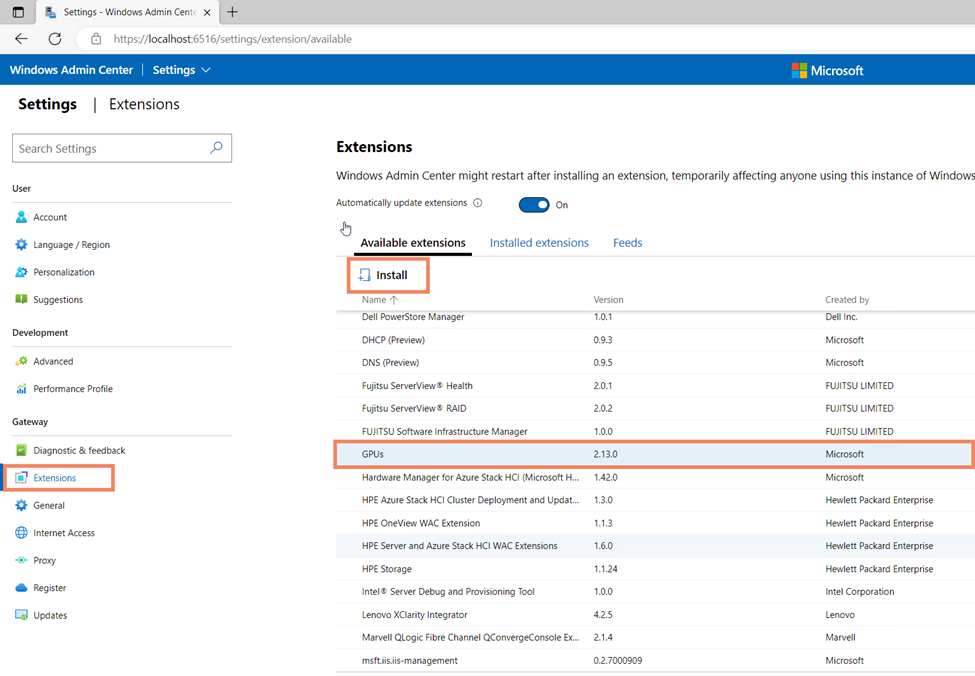Select HPE Storage row

click(655, 568)
